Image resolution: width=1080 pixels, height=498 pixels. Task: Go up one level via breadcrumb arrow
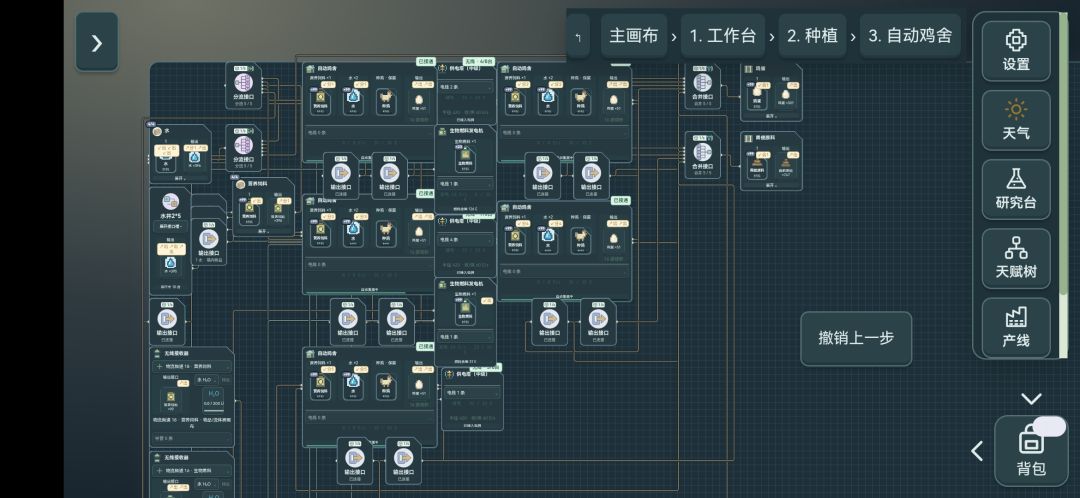click(x=578, y=37)
